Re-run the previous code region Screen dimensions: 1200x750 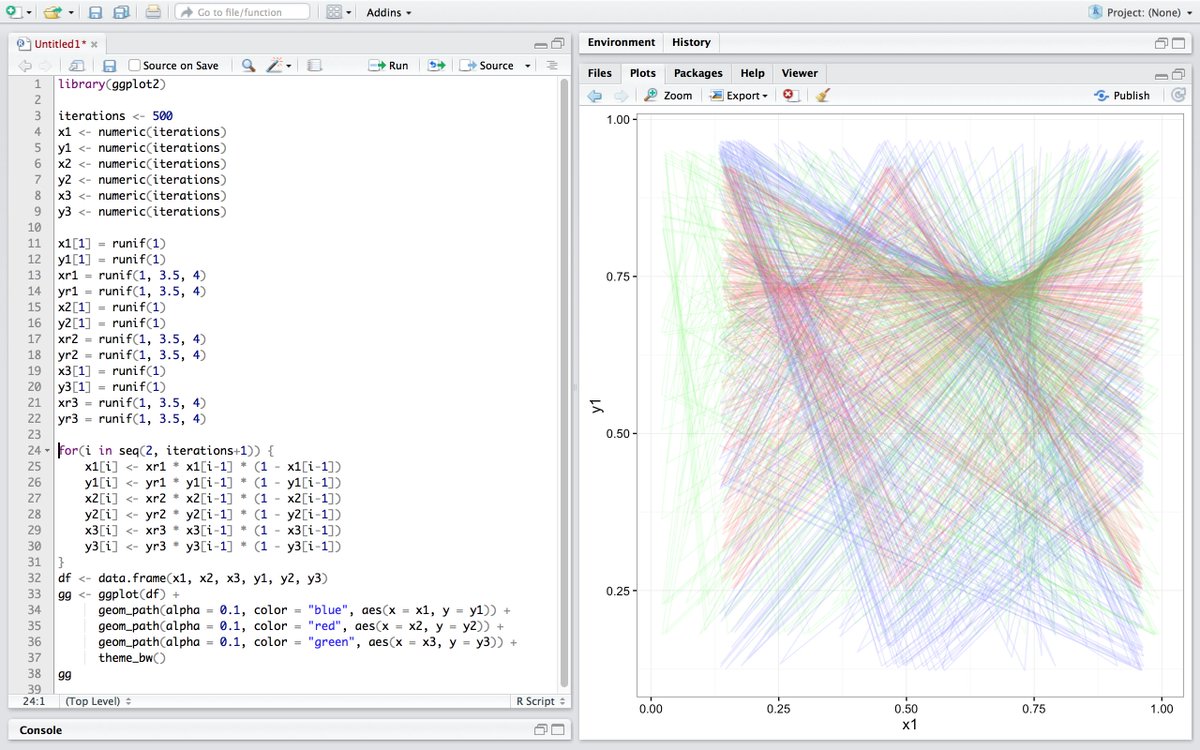[435, 64]
